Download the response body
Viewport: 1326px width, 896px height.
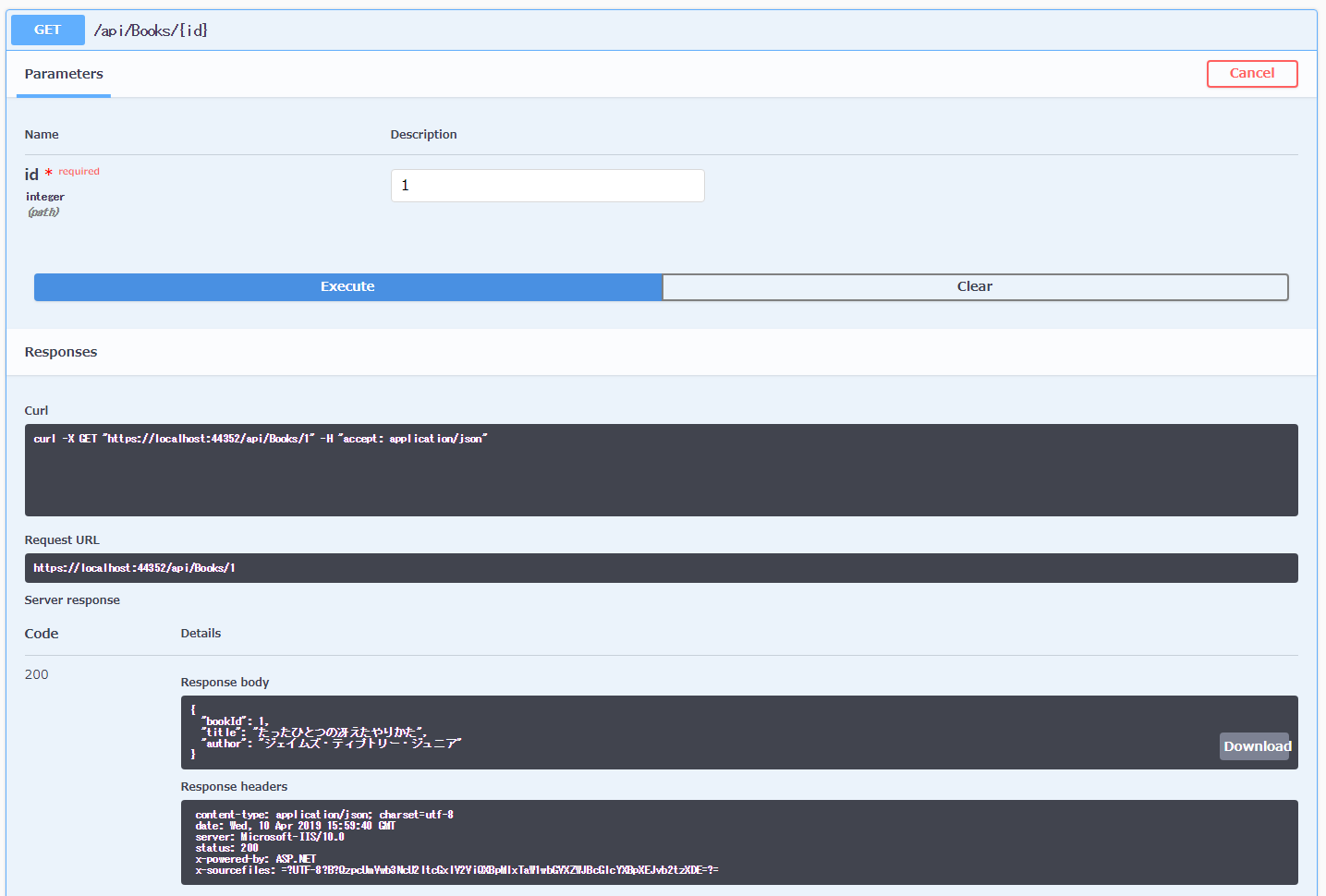pyautogui.click(x=1255, y=746)
